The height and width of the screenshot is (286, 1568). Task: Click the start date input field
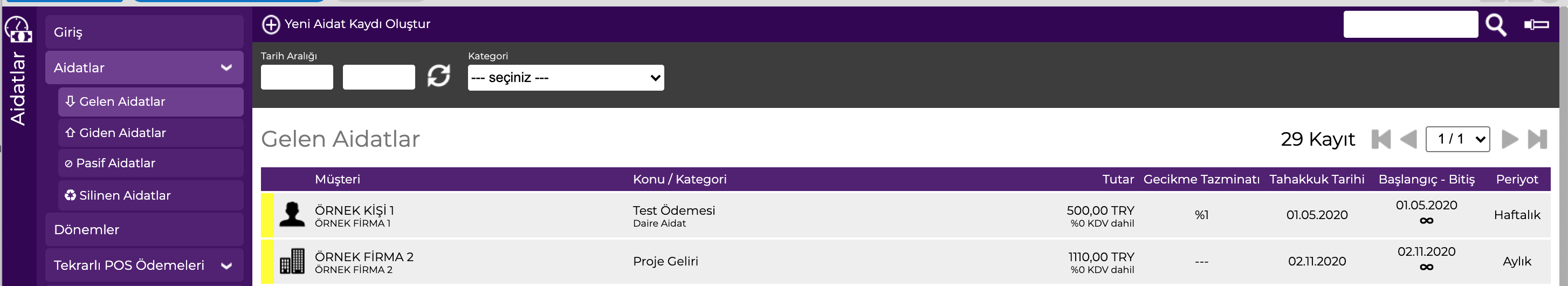(297, 78)
